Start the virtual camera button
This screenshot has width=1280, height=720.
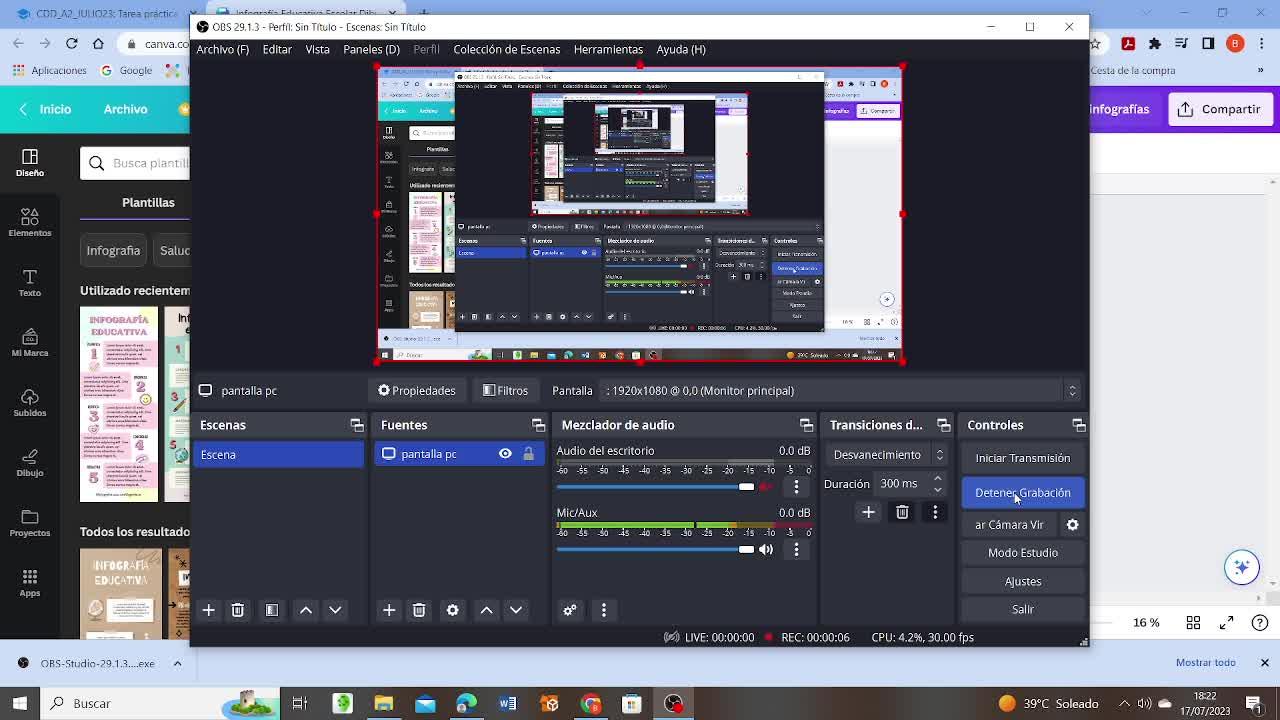[x=1010, y=525]
